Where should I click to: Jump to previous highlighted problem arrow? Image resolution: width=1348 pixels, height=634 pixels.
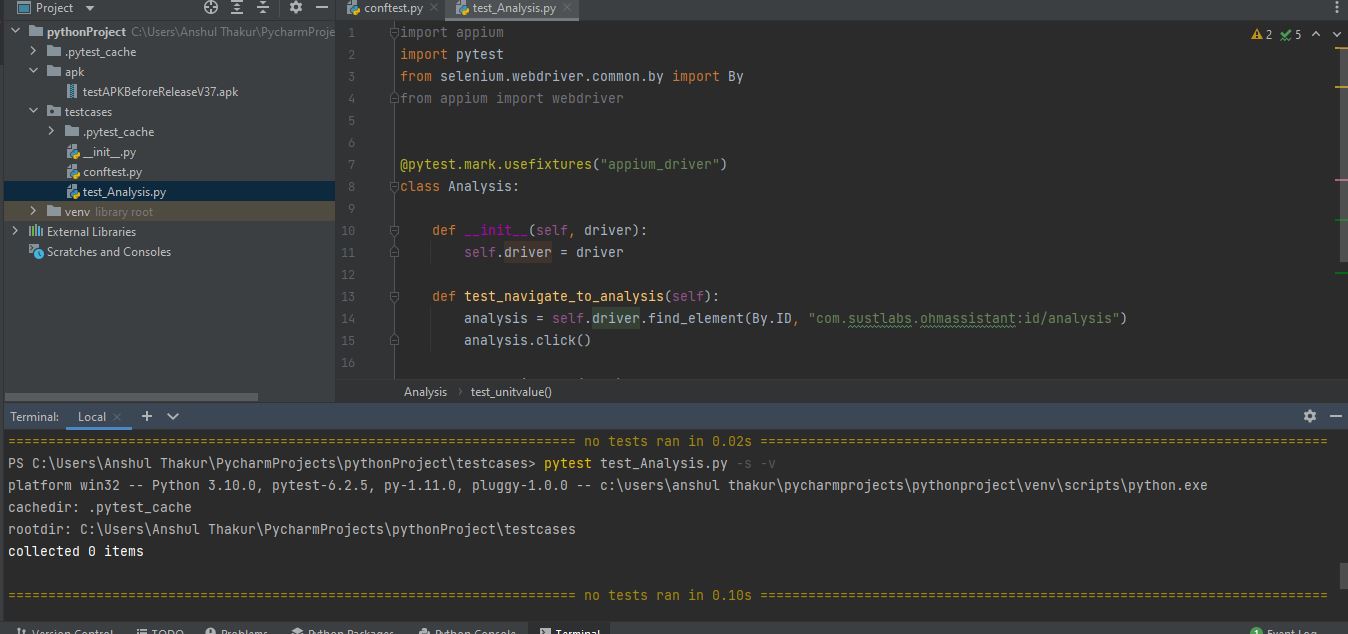point(1316,34)
